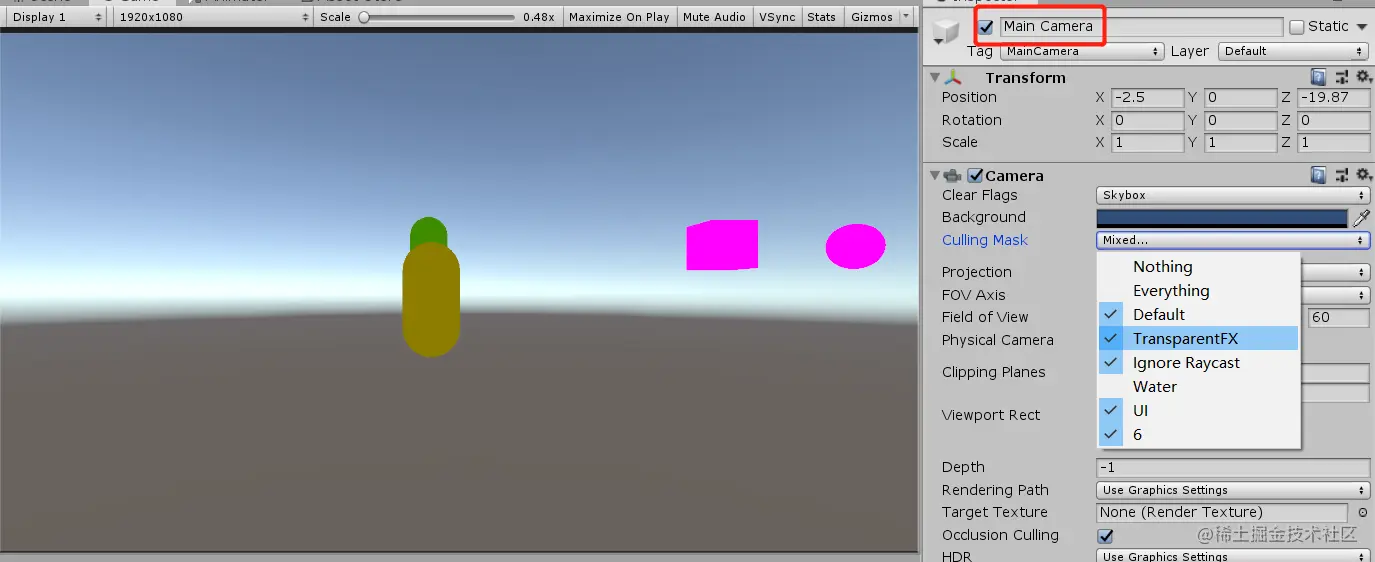Click Position Y field

pyautogui.click(x=1240, y=98)
